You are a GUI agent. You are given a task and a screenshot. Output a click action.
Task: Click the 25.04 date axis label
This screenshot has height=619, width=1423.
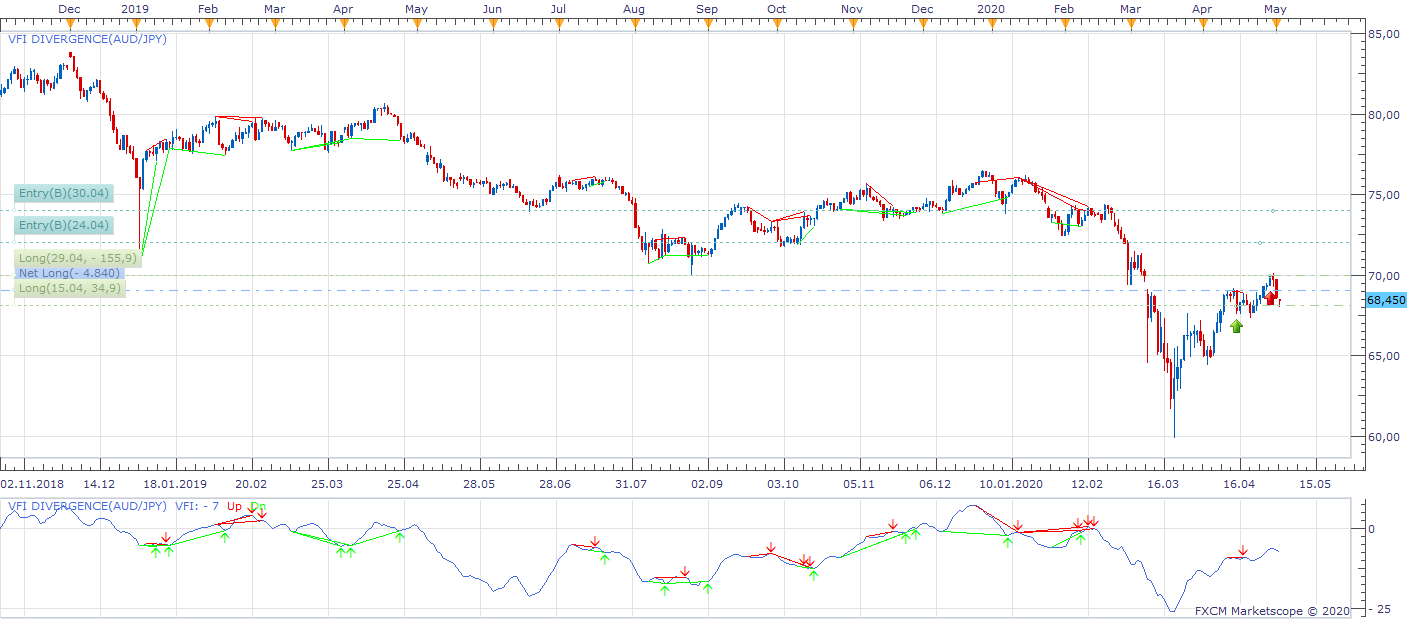click(402, 484)
